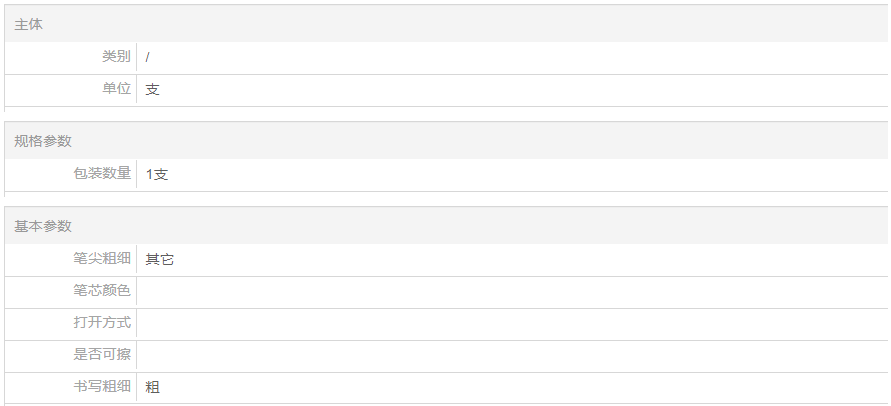Click the 支 value beside 单位
The height and width of the screenshot is (406, 891).
(152, 89)
